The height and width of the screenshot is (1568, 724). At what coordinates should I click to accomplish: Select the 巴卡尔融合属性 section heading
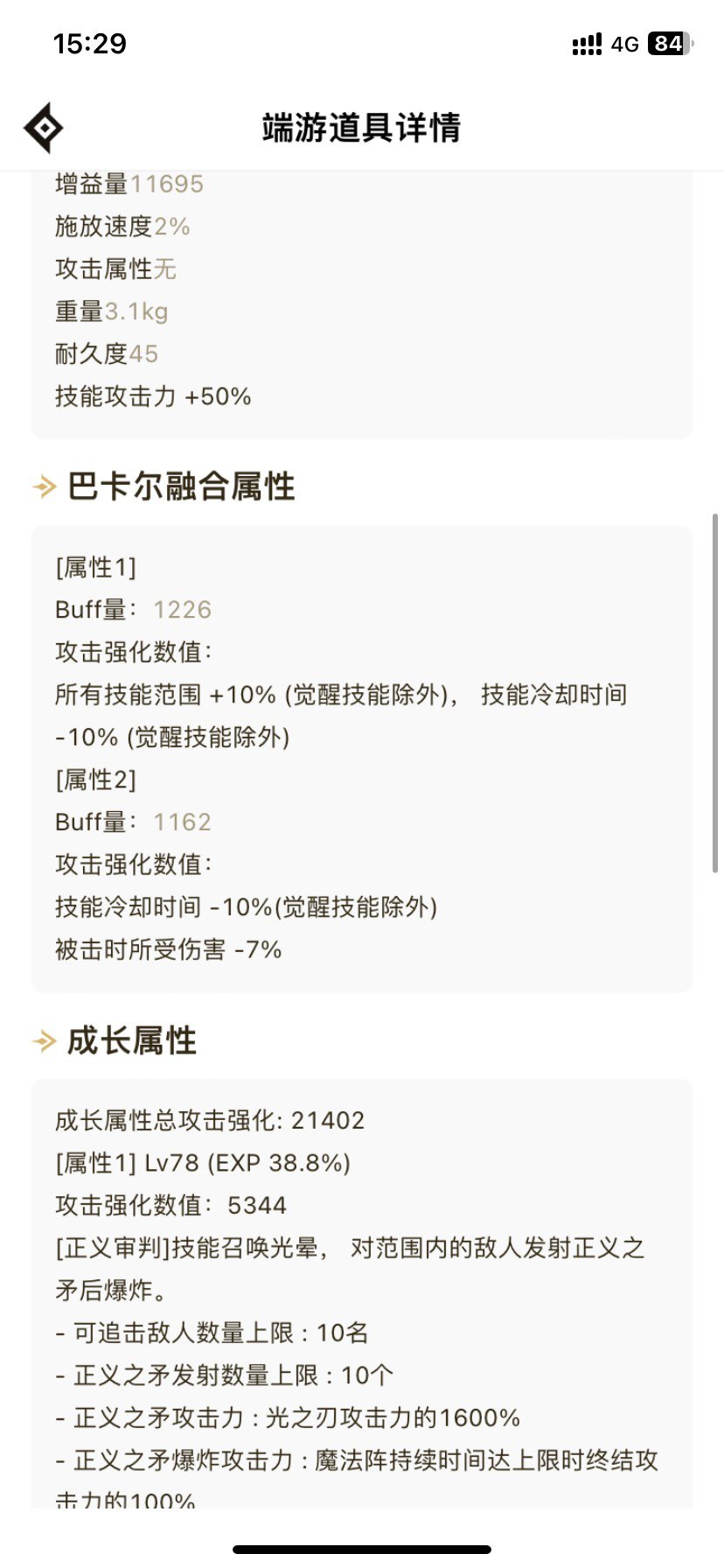pyautogui.click(x=181, y=486)
